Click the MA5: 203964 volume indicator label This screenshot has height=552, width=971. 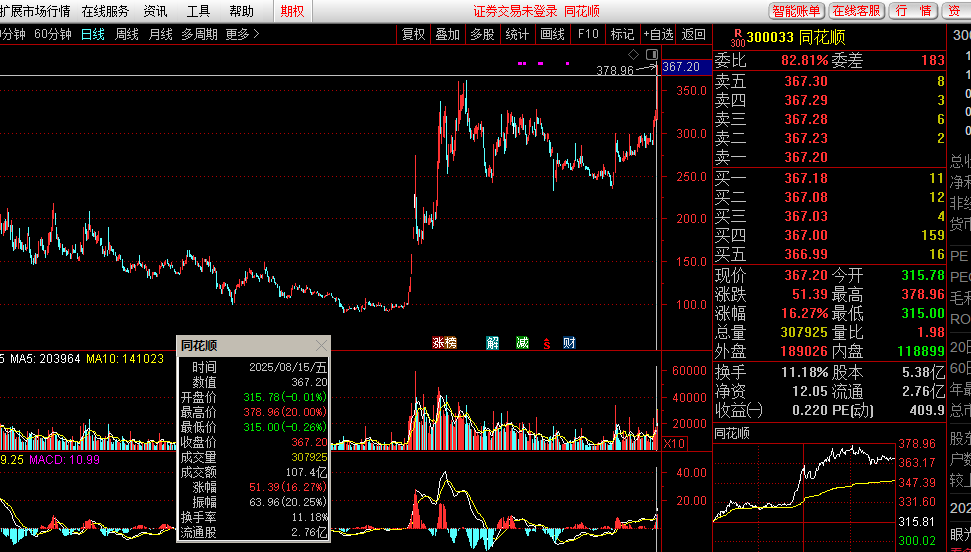45,359
